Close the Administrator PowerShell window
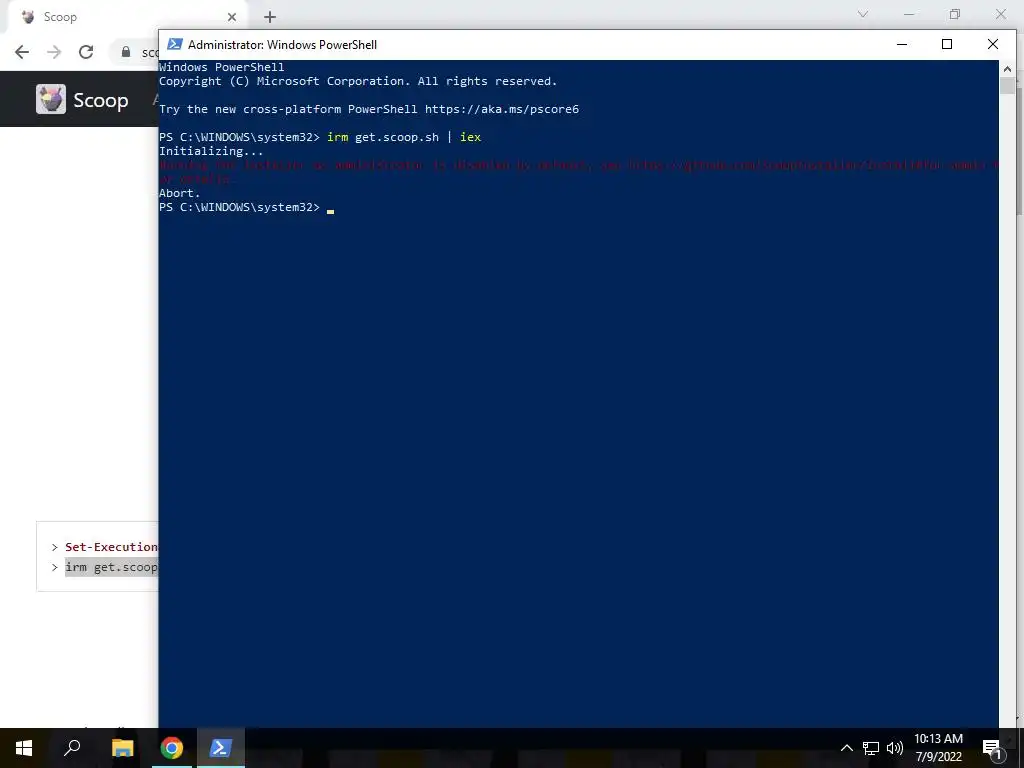This screenshot has width=1024, height=768. coord(993,44)
